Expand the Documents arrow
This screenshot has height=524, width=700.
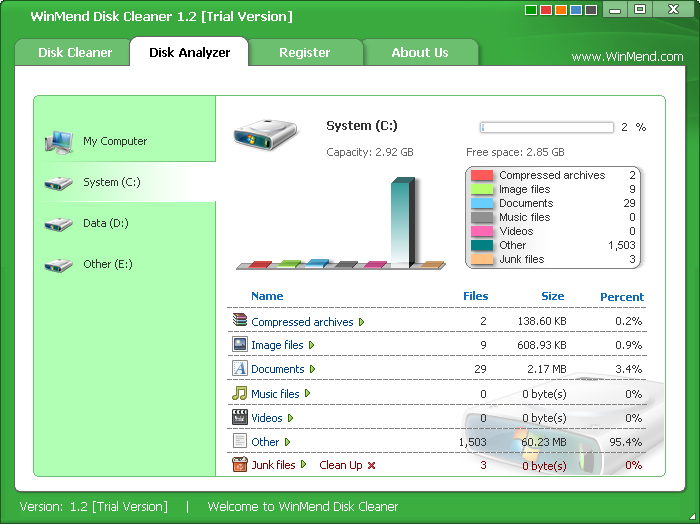[x=312, y=369]
